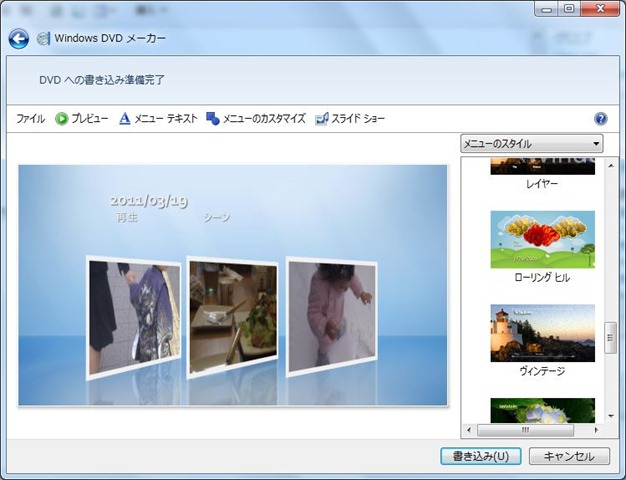The height and width of the screenshot is (480, 626).
Task: Select the Rolling Hills (ローリング ヒル) style thumbnail
Action: coord(542,240)
